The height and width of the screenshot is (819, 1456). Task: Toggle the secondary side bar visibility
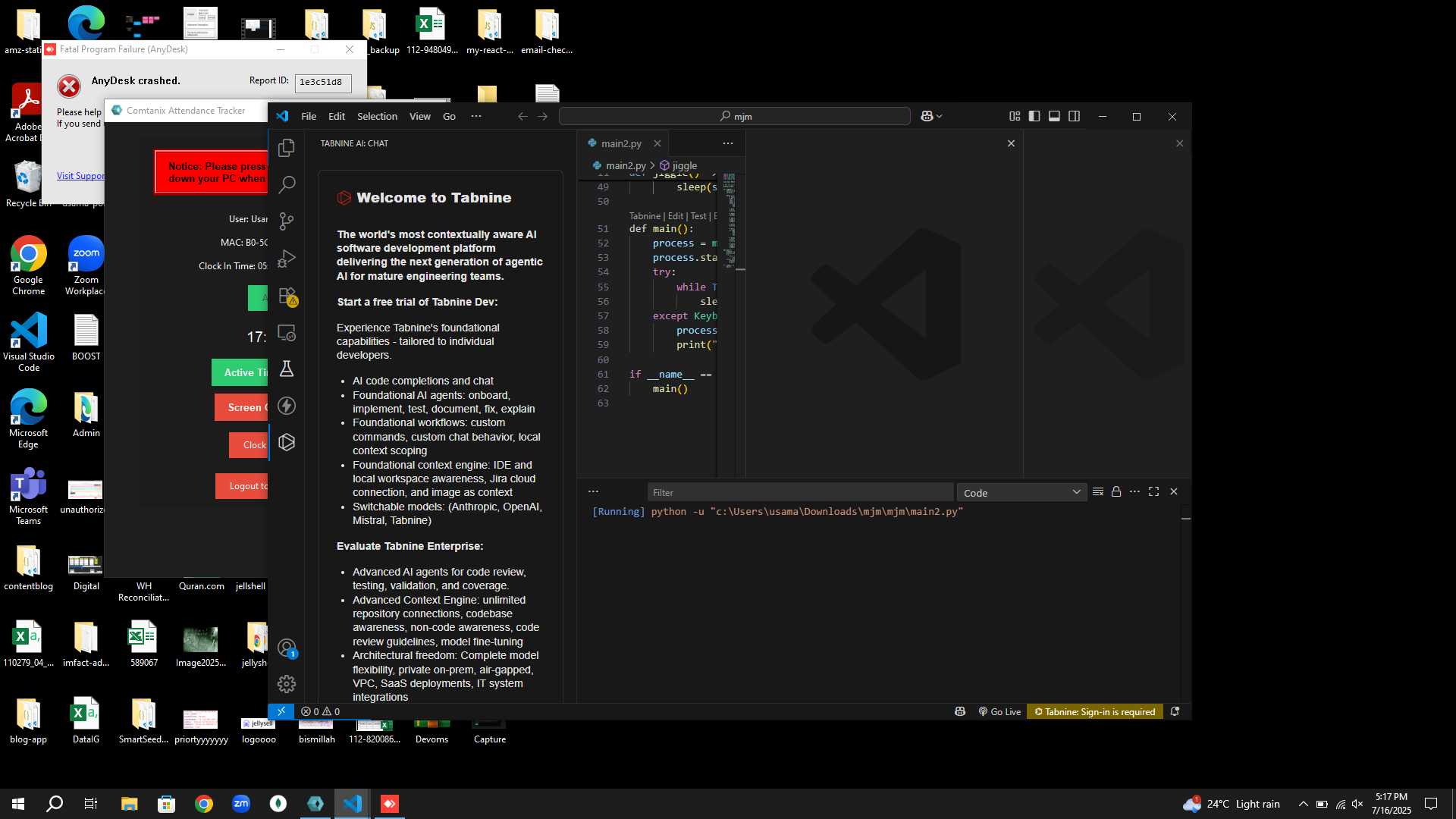(x=1074, y=116)
